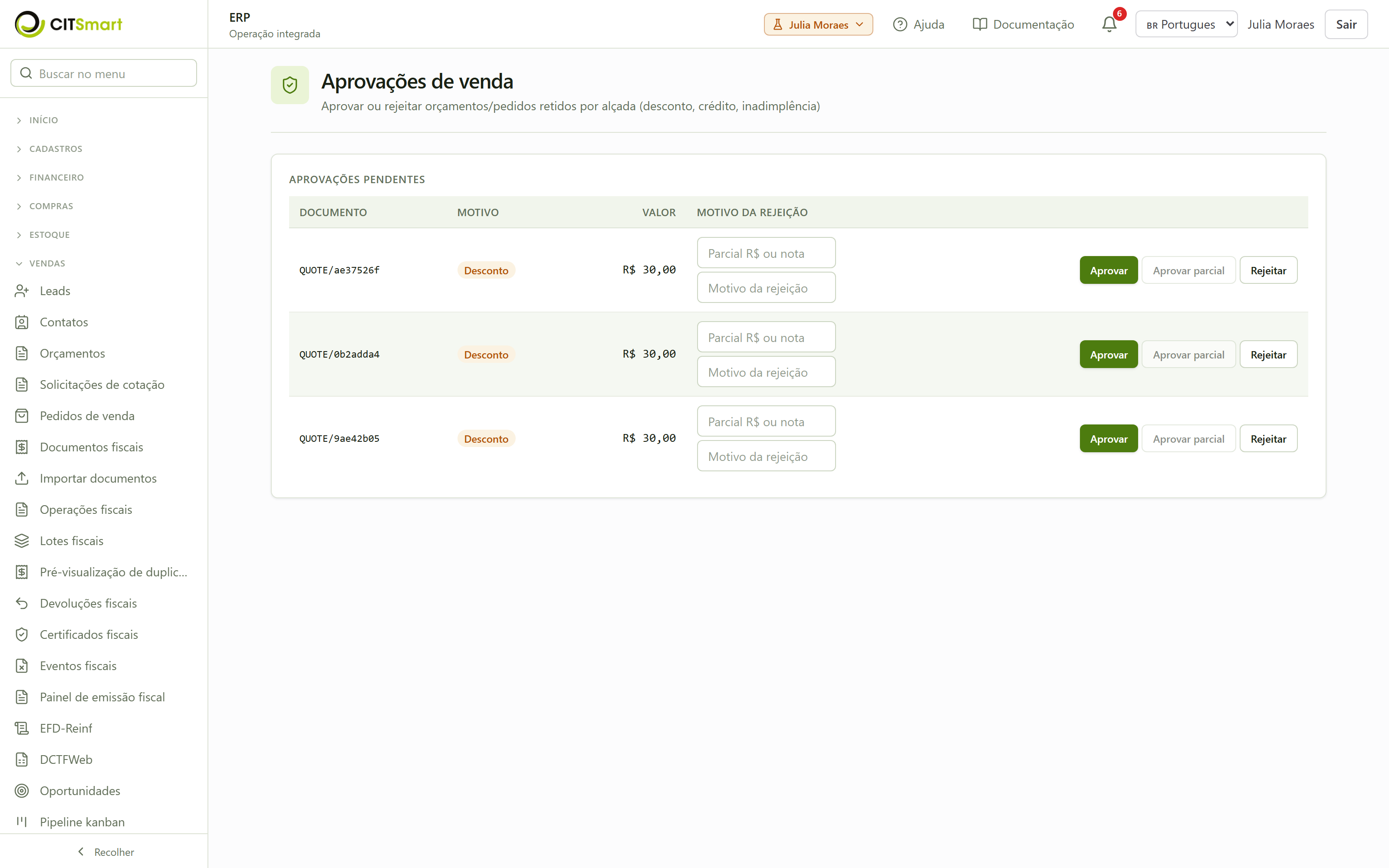Click the Aprovações de venda shield icon
The height and width of the screenshot is (868, 1389).
290,85
